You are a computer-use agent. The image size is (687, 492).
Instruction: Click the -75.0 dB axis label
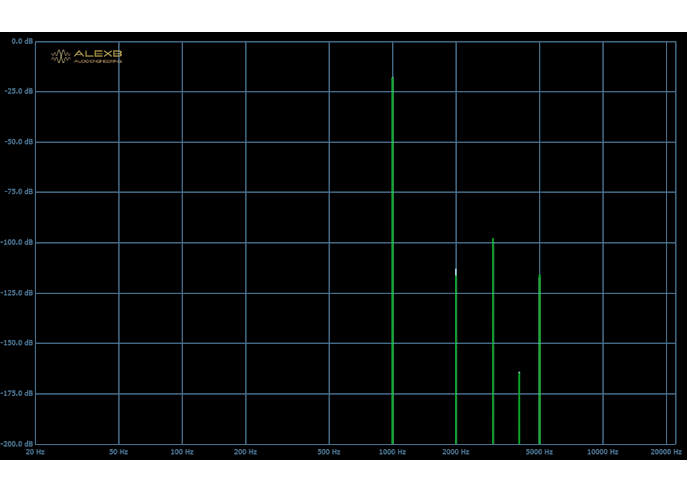pyautogui.click(x=19, y=191)
